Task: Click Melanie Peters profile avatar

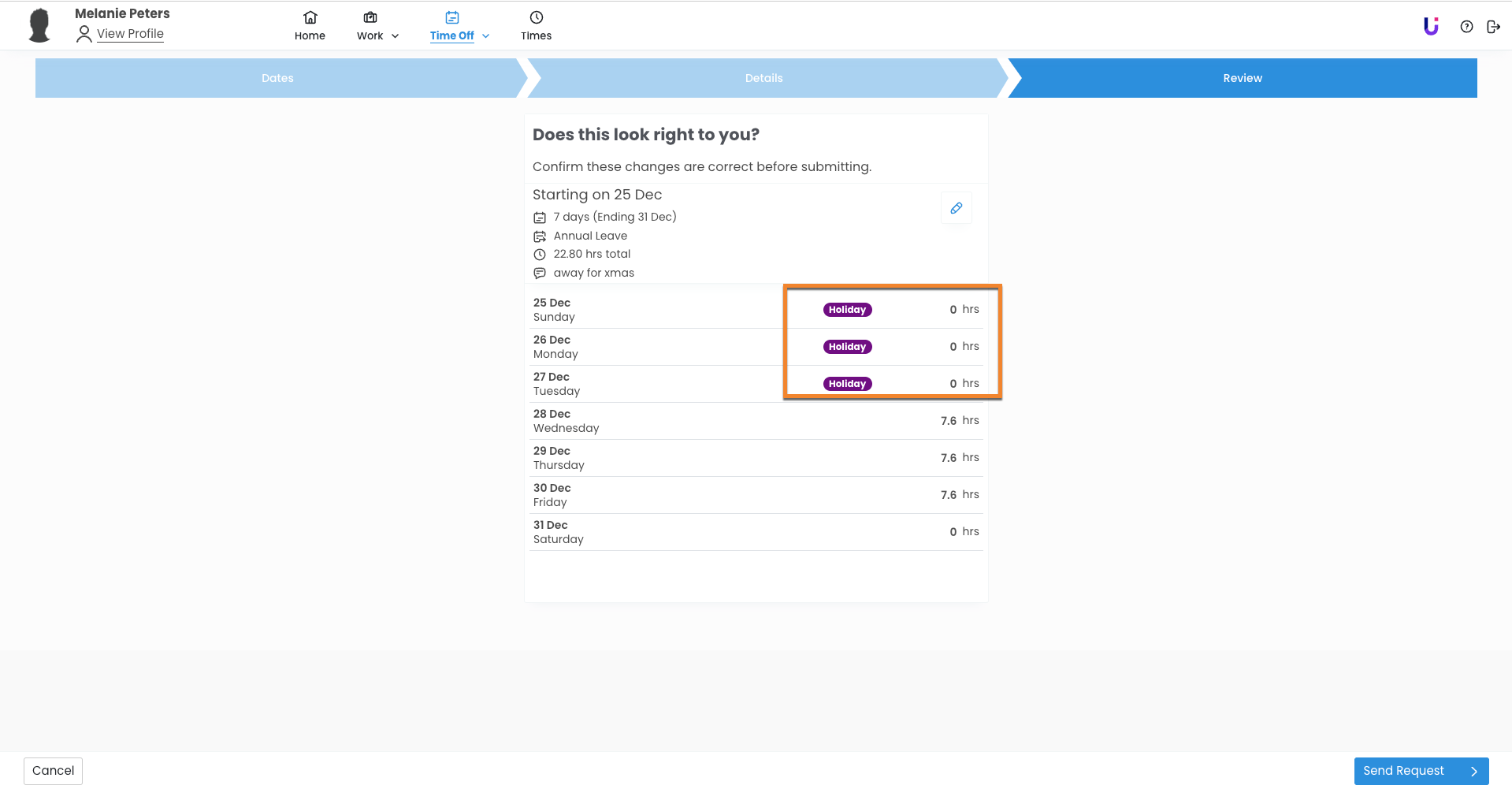Action: pos(39,25)
